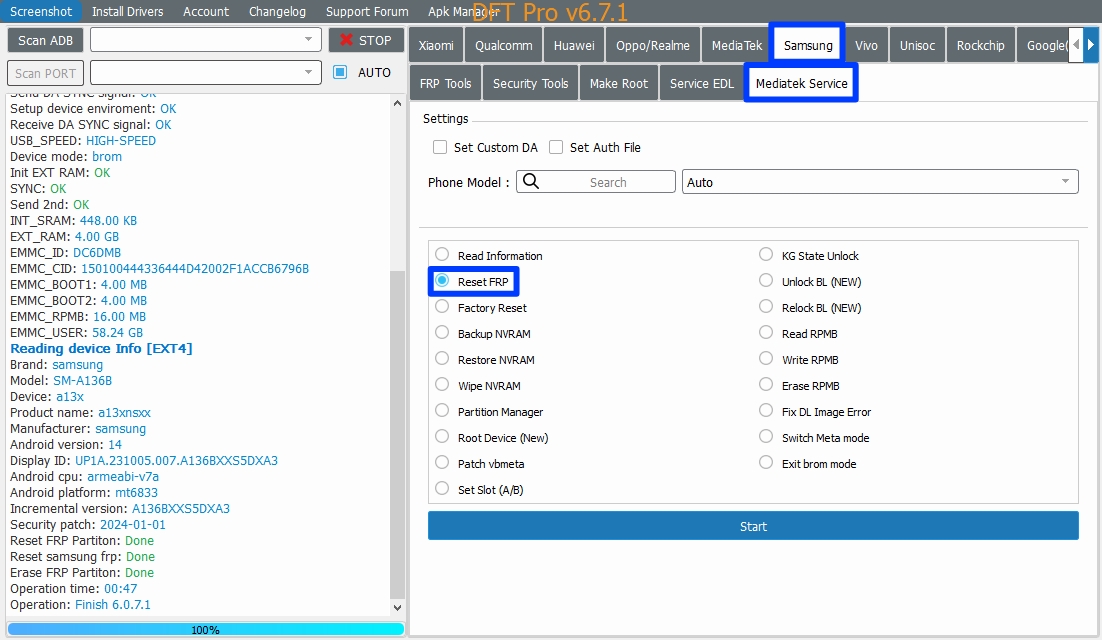Screen dimensions: 1102x640
Task: Click the Phone Model Search field
Action: pyautogui.click(x=596, y=182)
